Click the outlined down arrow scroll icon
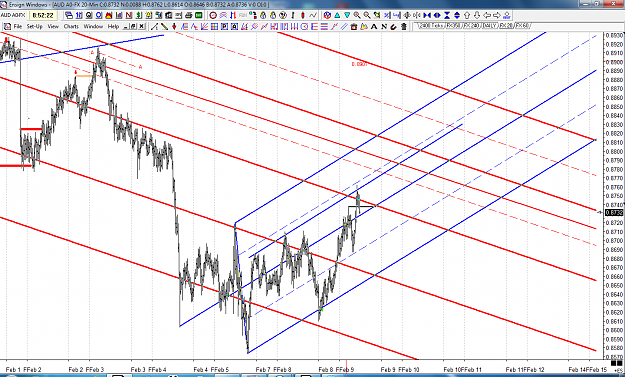 click(x=477, y=15)
